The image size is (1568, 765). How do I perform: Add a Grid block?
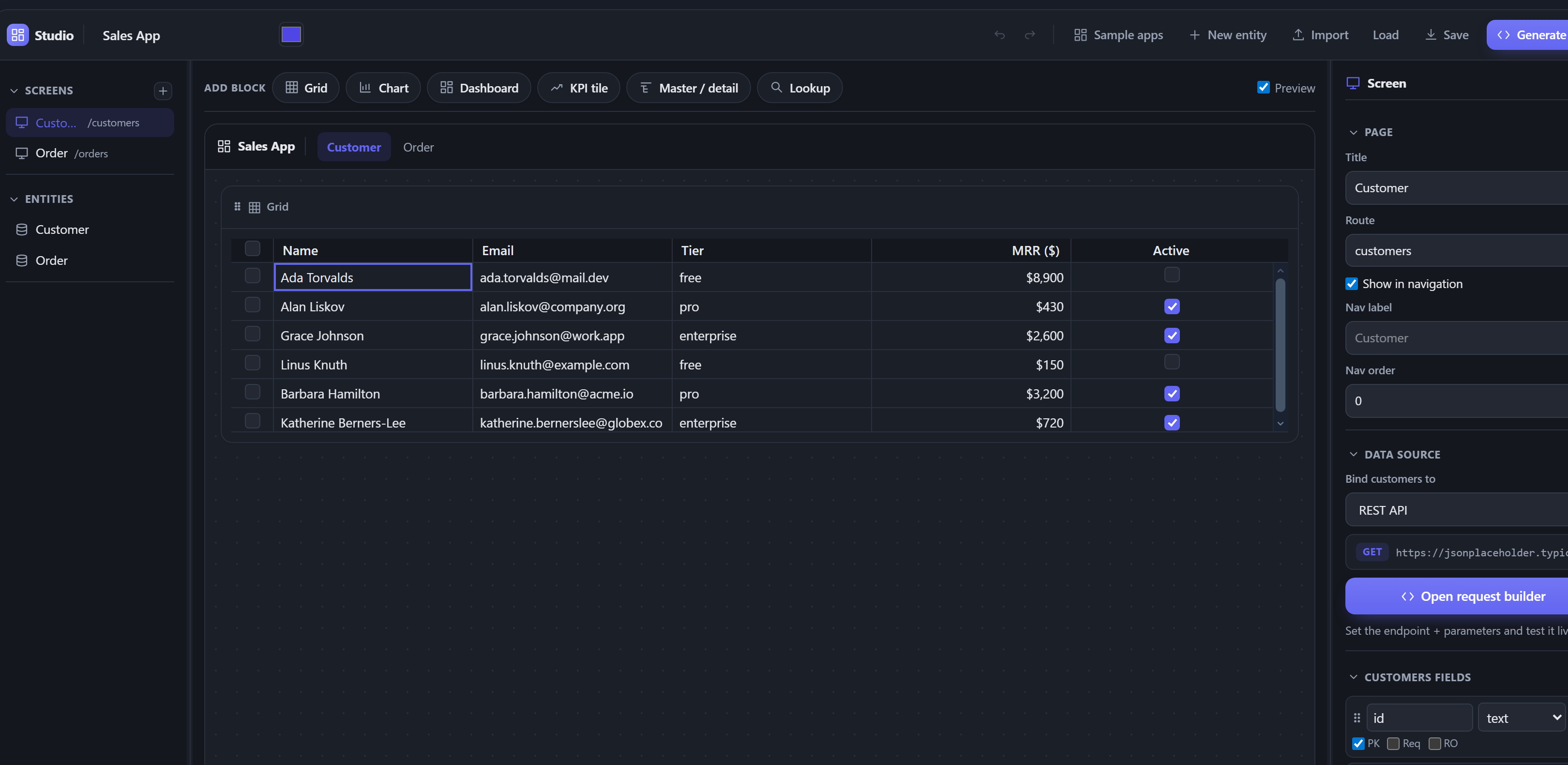pyautogui.click(x=306, y=88)
